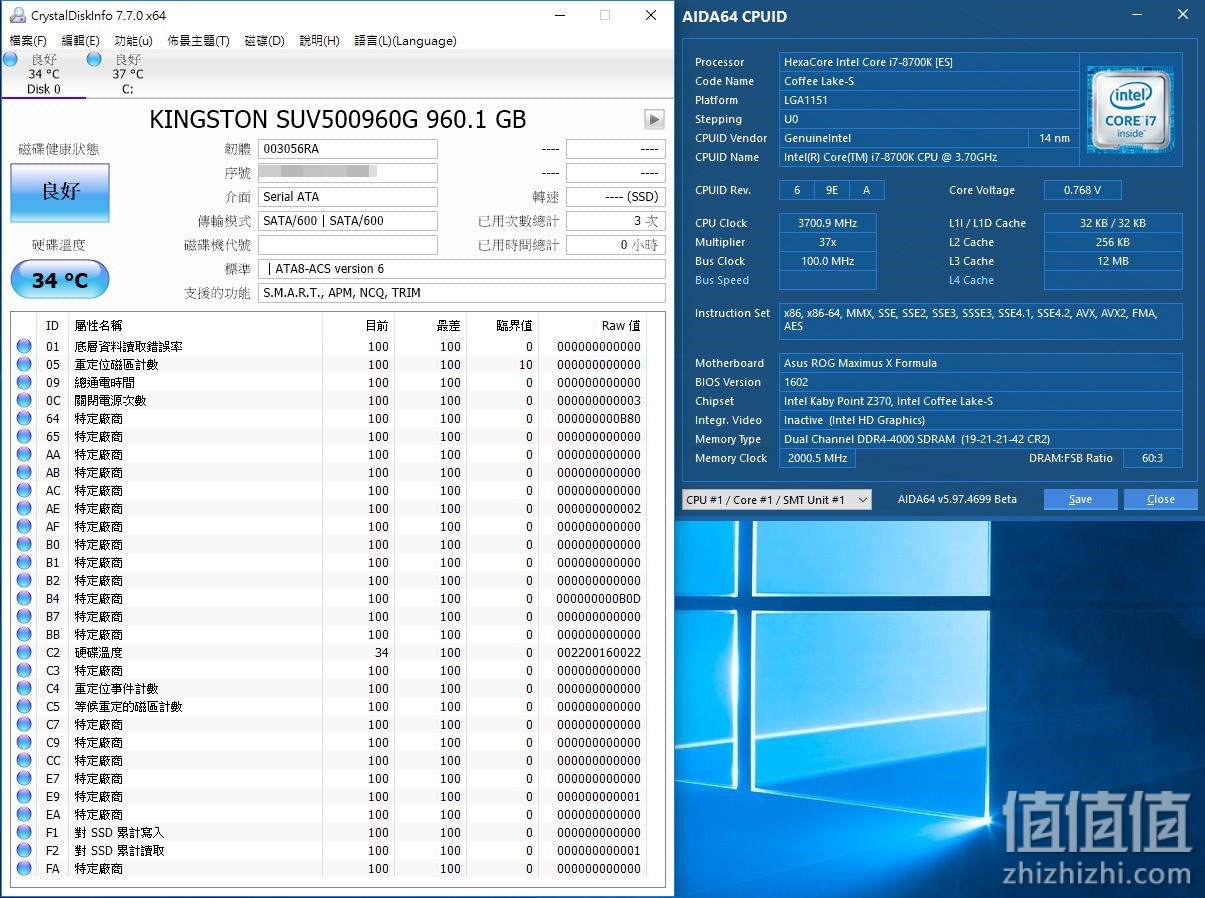Click the CPU Clock value 3700.9 MHz
This screenshot has height=898, width=1205.
point(828,223)
